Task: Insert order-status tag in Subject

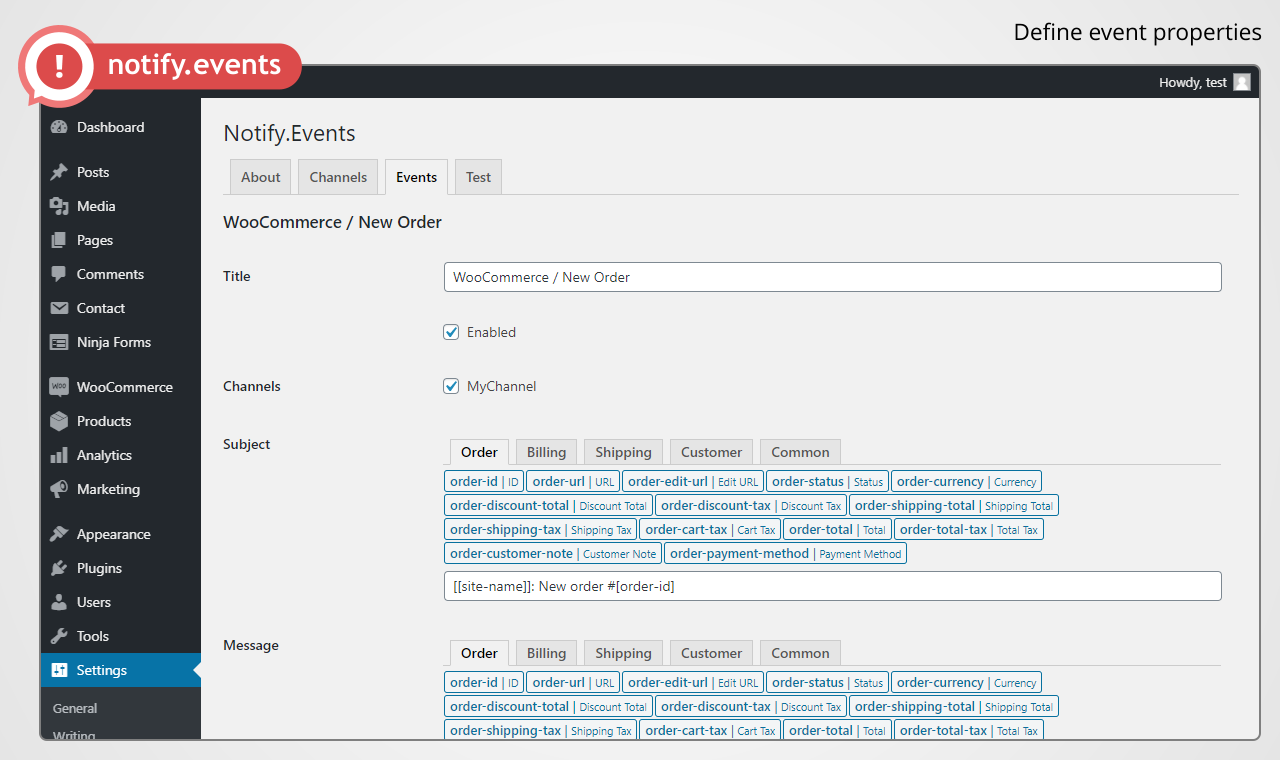Action: click(827, 482)
